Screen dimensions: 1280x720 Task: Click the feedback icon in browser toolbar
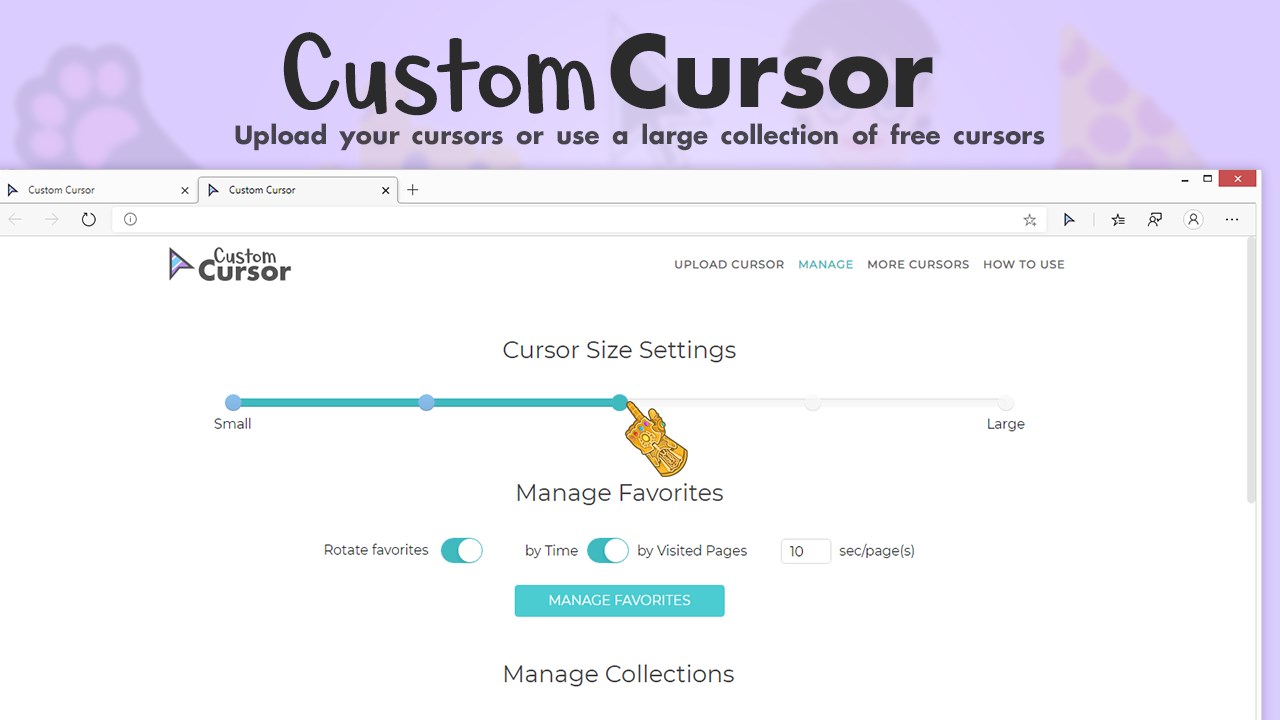[x=1155, y=219]
